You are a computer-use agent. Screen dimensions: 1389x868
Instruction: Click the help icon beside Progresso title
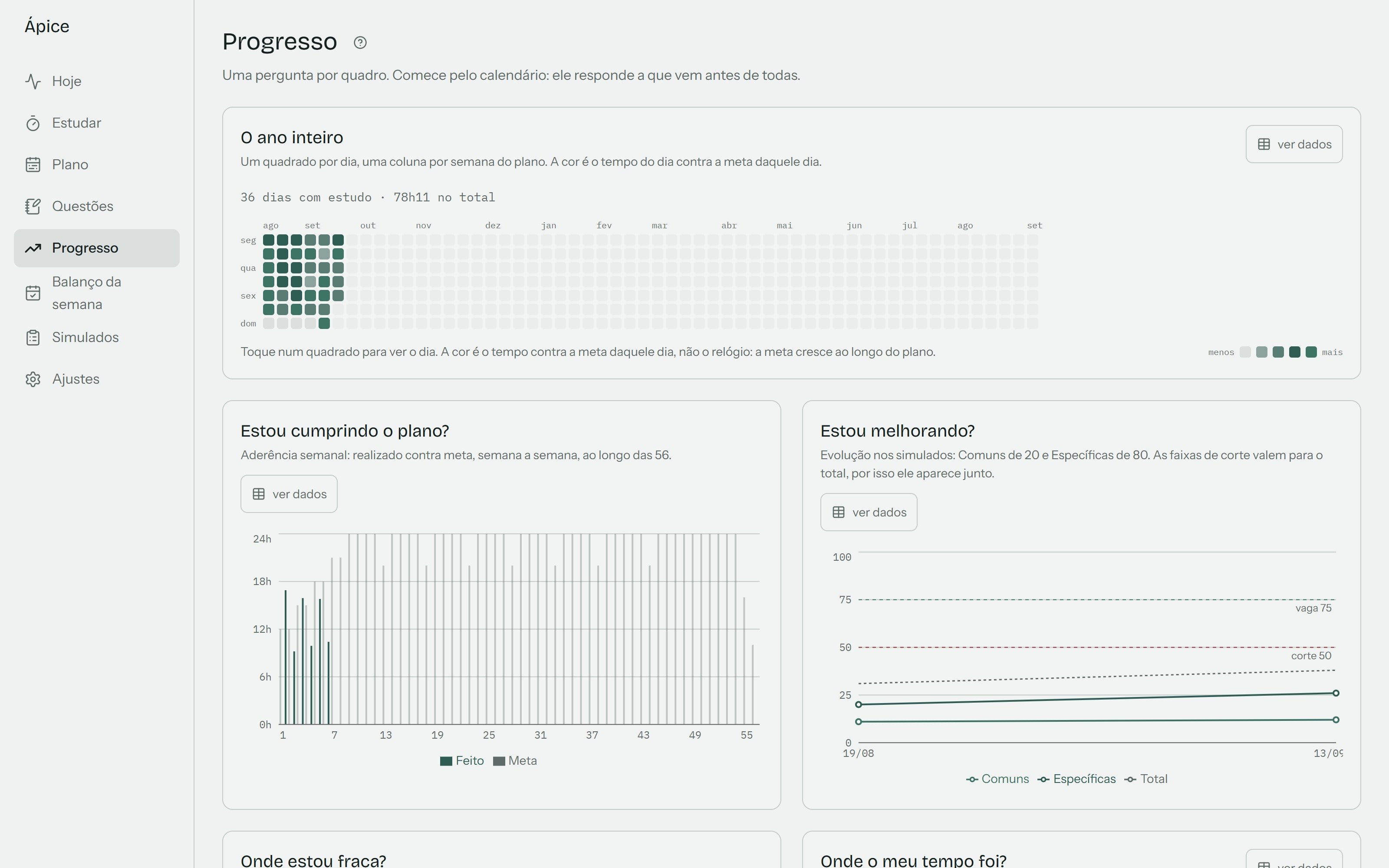[x=360, y=43]
